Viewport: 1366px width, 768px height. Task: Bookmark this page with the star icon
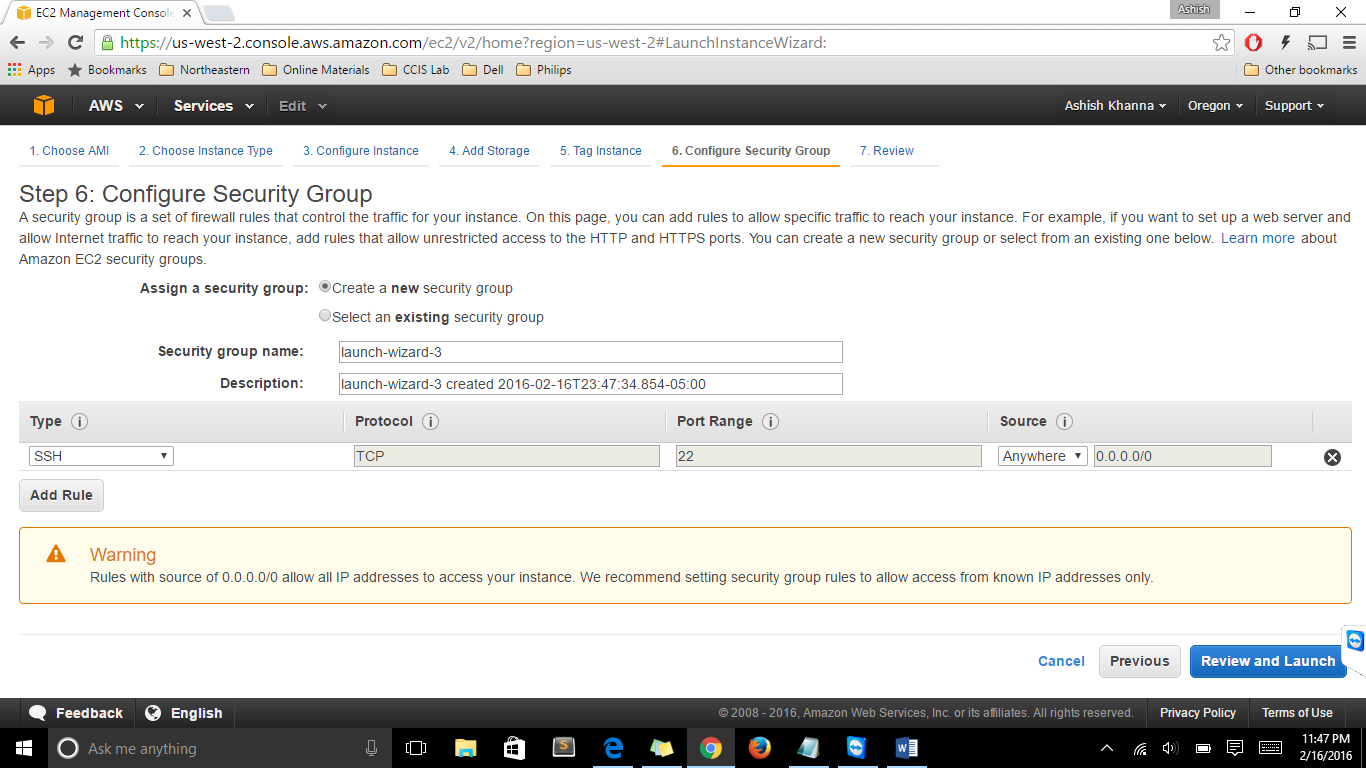pyautogui.click(x=1221, y=43)
